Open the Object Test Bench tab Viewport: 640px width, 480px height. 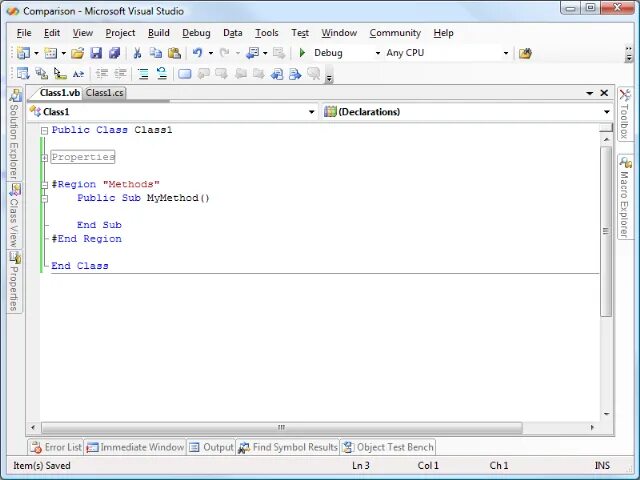[388, 447]
